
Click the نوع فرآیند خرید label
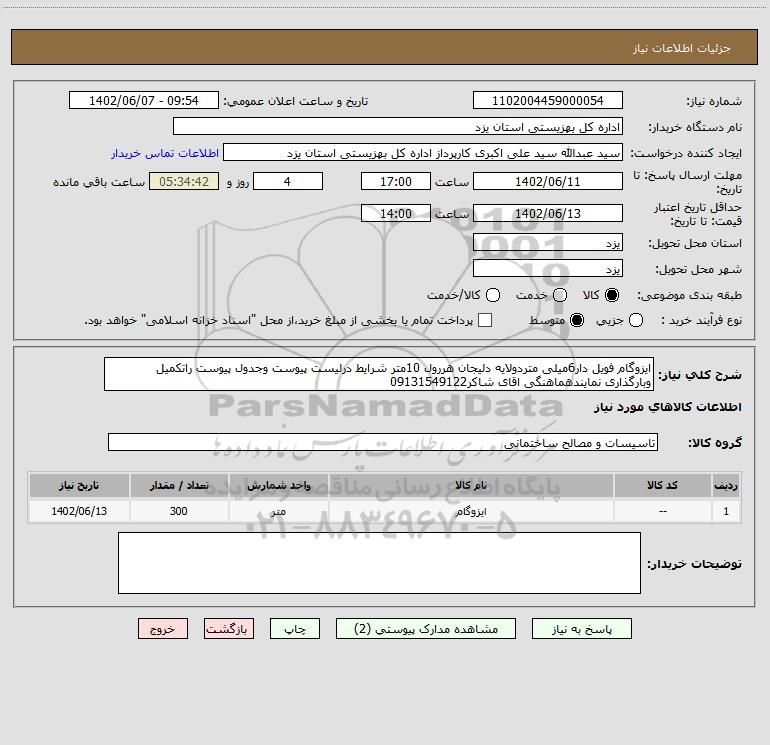(x=701, y=321)
